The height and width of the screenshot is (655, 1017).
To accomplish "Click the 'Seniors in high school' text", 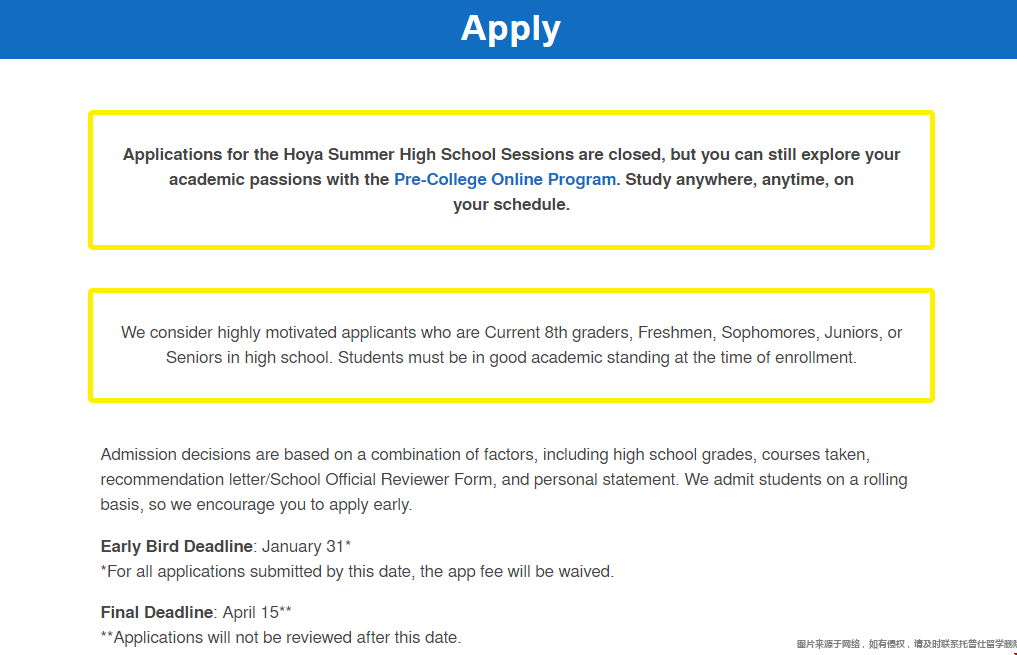I will [248, 357].
